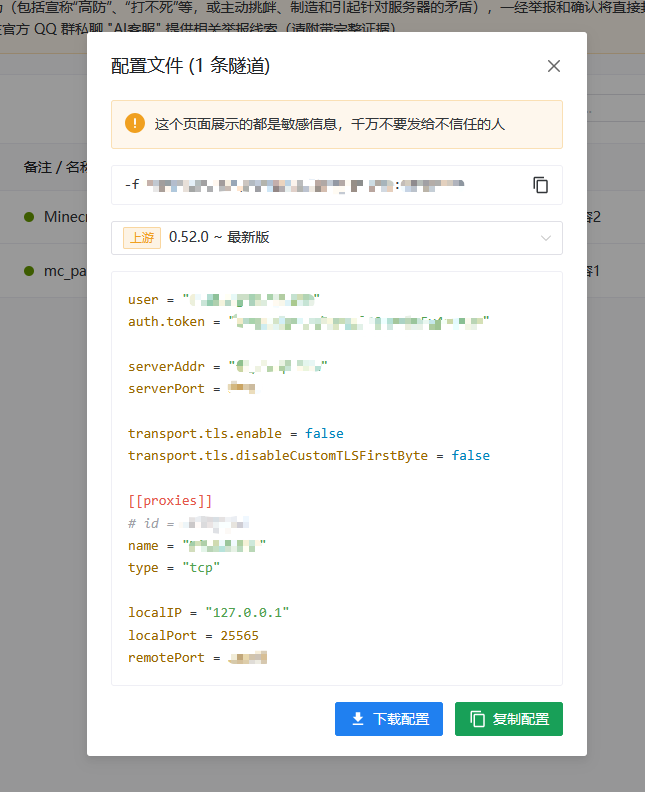Click the orange warning exclamation icon
Screen dimensions: 645x792
135,123
